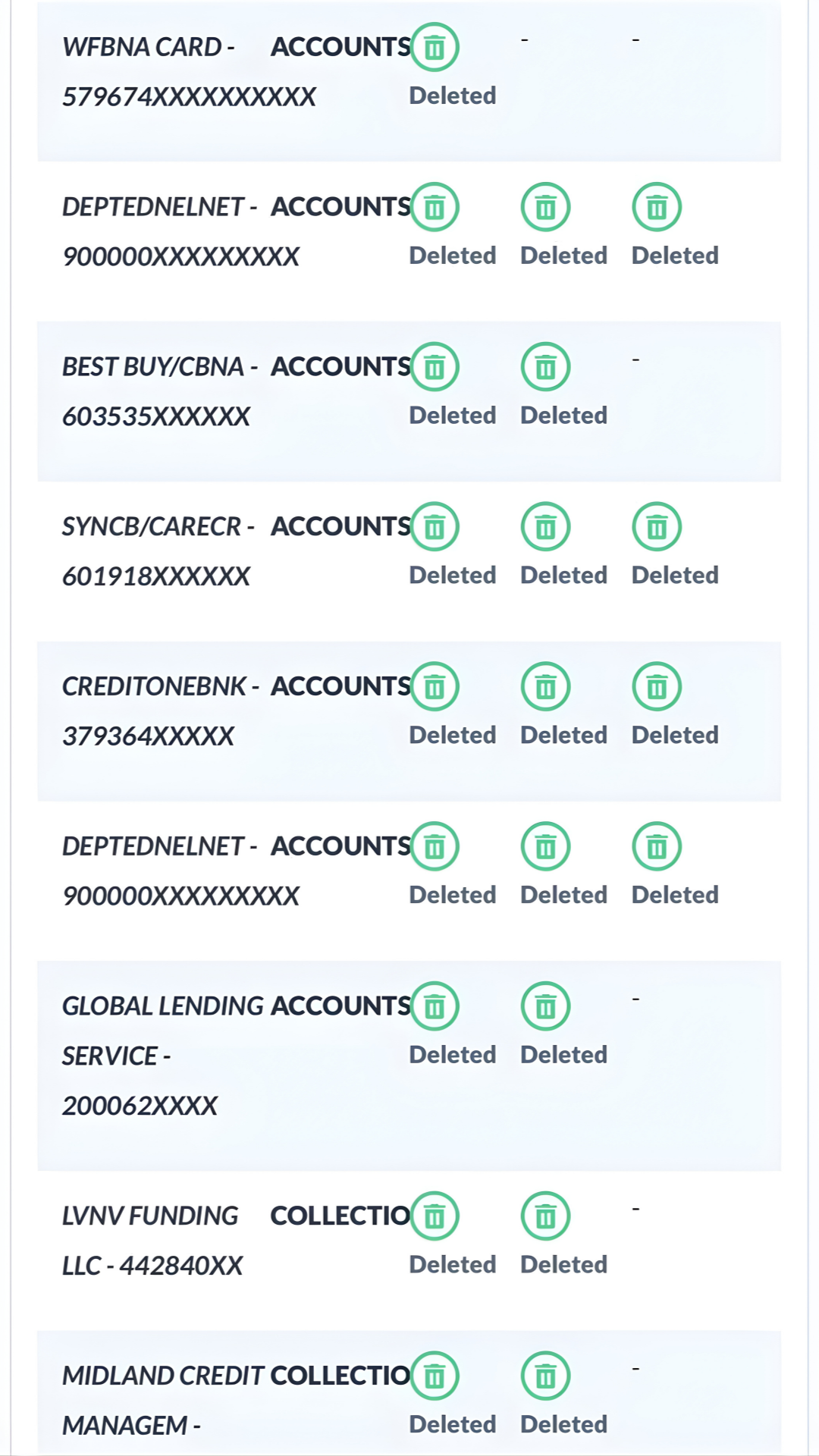Select second trash icon in LVNV FUNDING row
This screenshot has width=819, height=1456.
pos(545,1216)
